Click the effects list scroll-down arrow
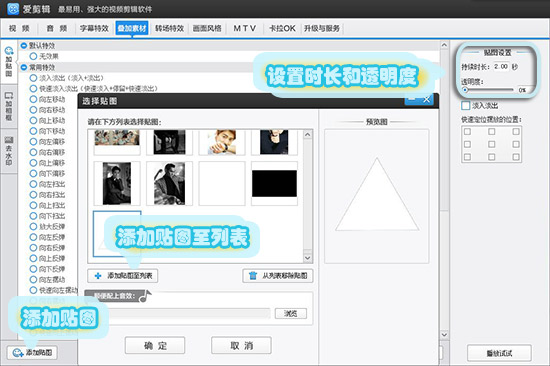Screen dimensions: 550x366 [444, 334]
